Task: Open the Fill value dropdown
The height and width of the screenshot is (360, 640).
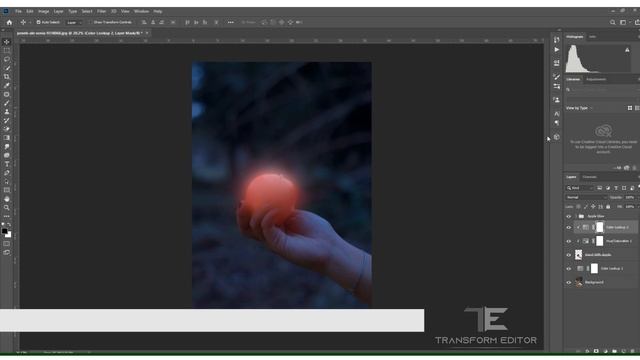Action: click(638, 207)
